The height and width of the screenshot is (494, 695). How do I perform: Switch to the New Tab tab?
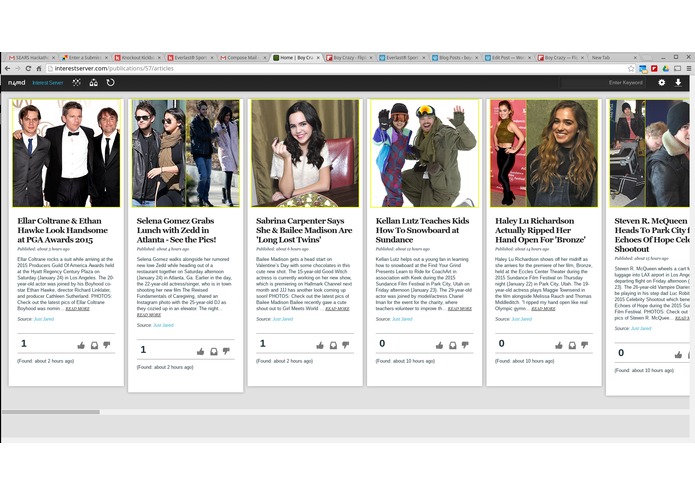coord(613,58)
